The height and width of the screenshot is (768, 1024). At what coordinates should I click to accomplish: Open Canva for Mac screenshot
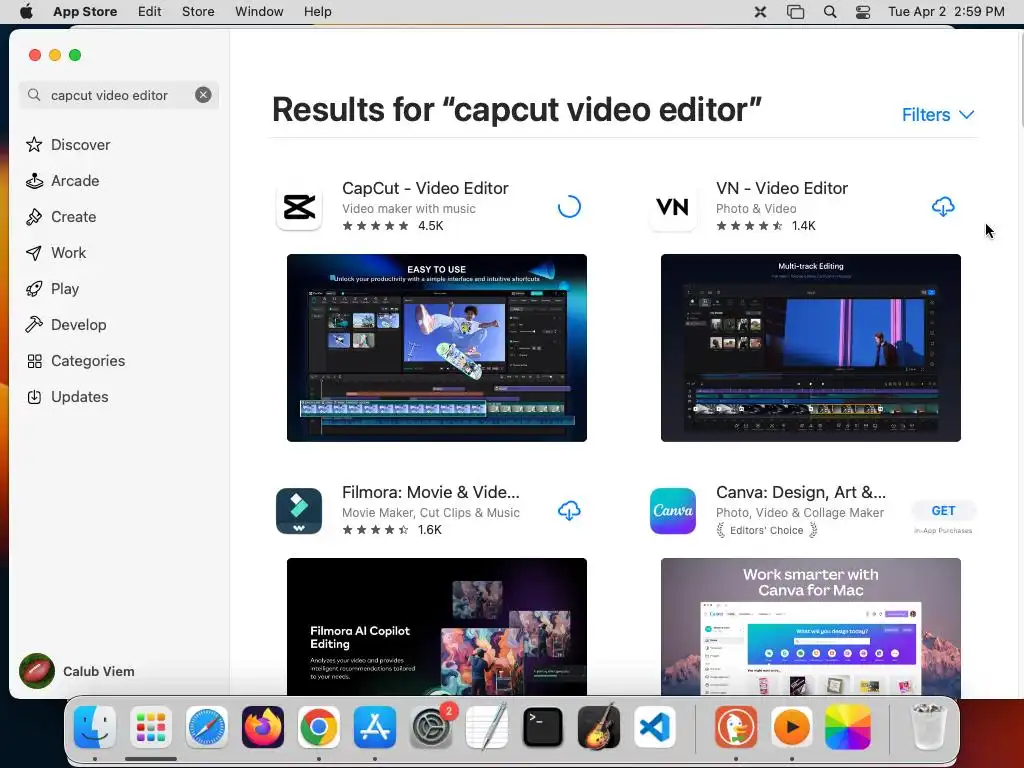pyautogui.click(x=810, y=626)
